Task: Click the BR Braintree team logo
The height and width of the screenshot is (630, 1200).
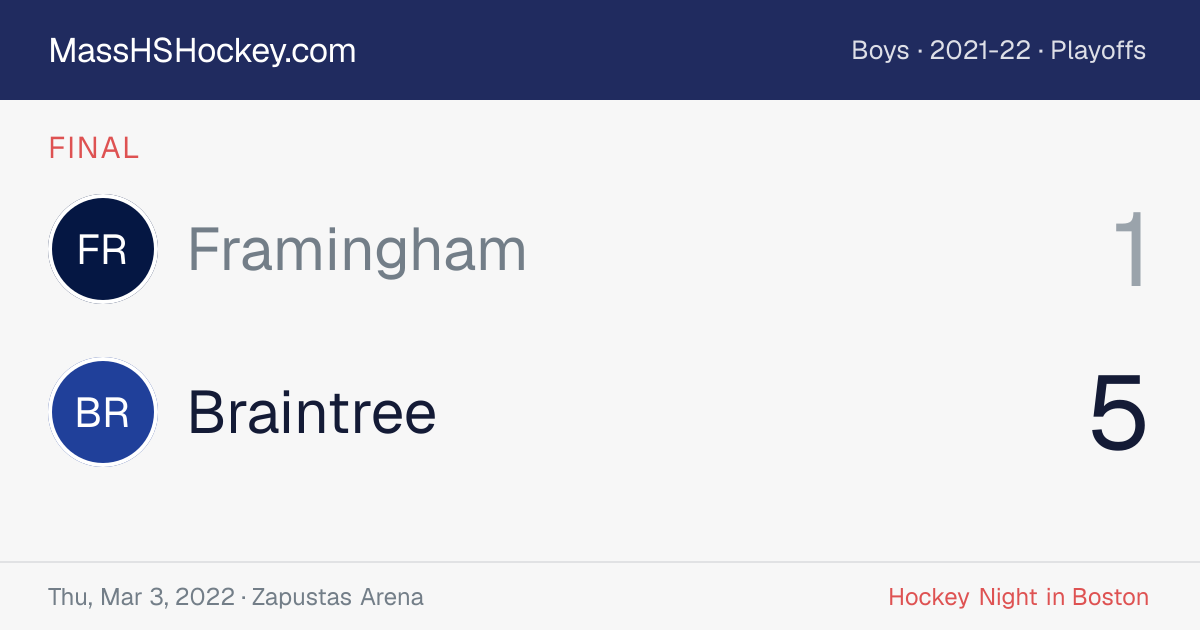Action: click(x=102, y=412)
